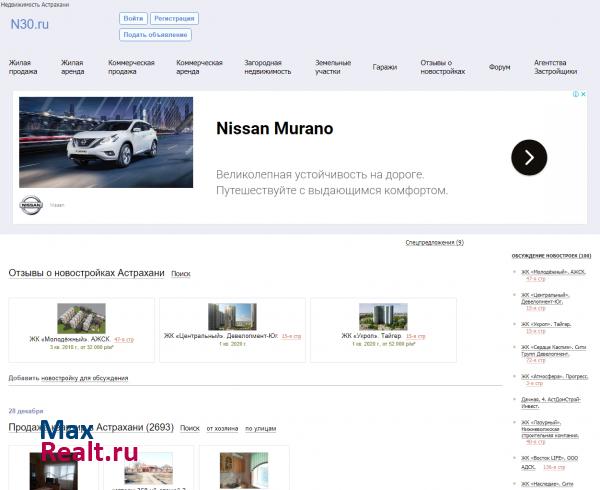Image resolution: width=600 pixels, height=490 pixels.
Task: Click the second listing house photo thumbnail
Action: (148, 468)
